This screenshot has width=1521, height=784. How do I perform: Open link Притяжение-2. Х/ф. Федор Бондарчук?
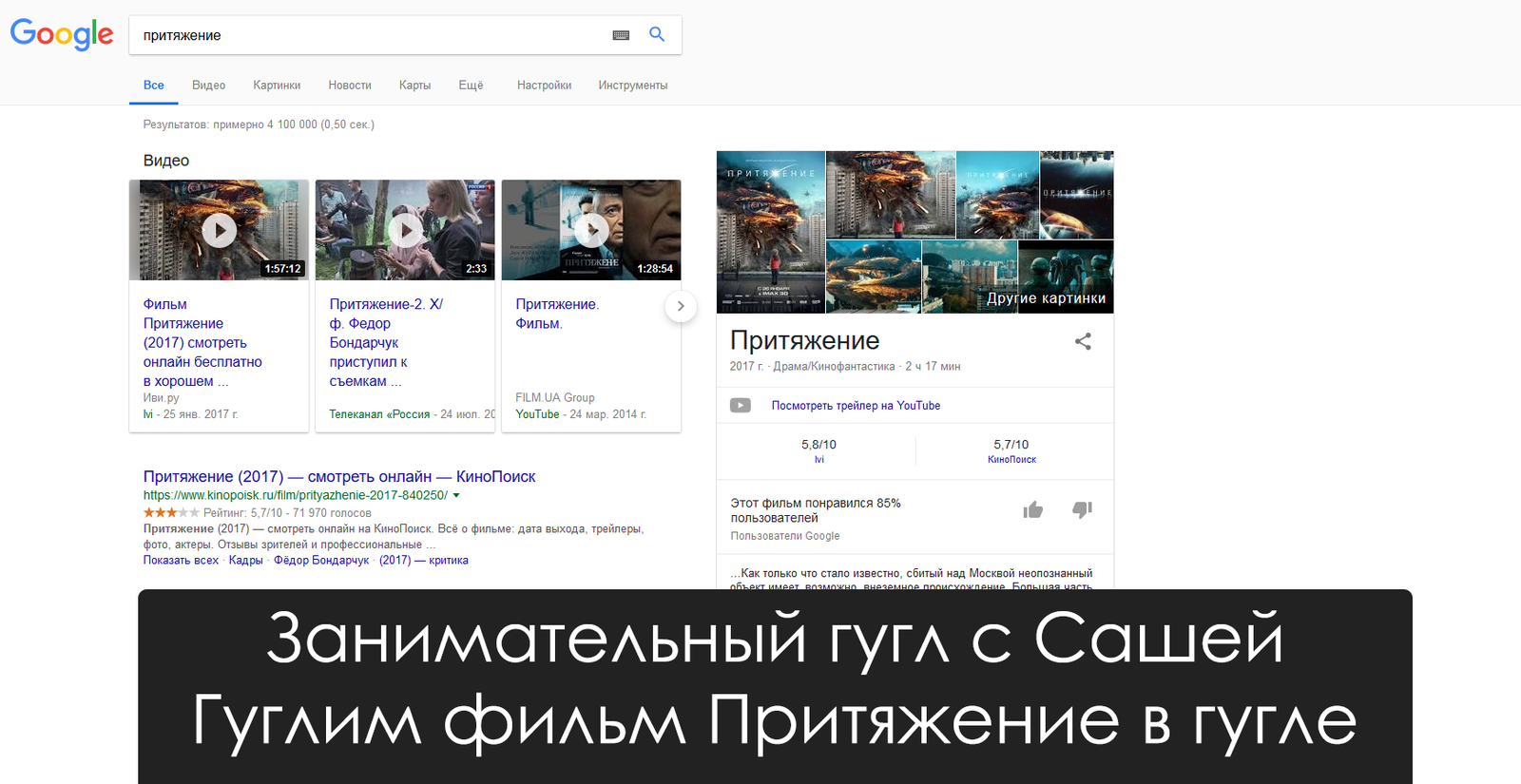pos(386,342)
